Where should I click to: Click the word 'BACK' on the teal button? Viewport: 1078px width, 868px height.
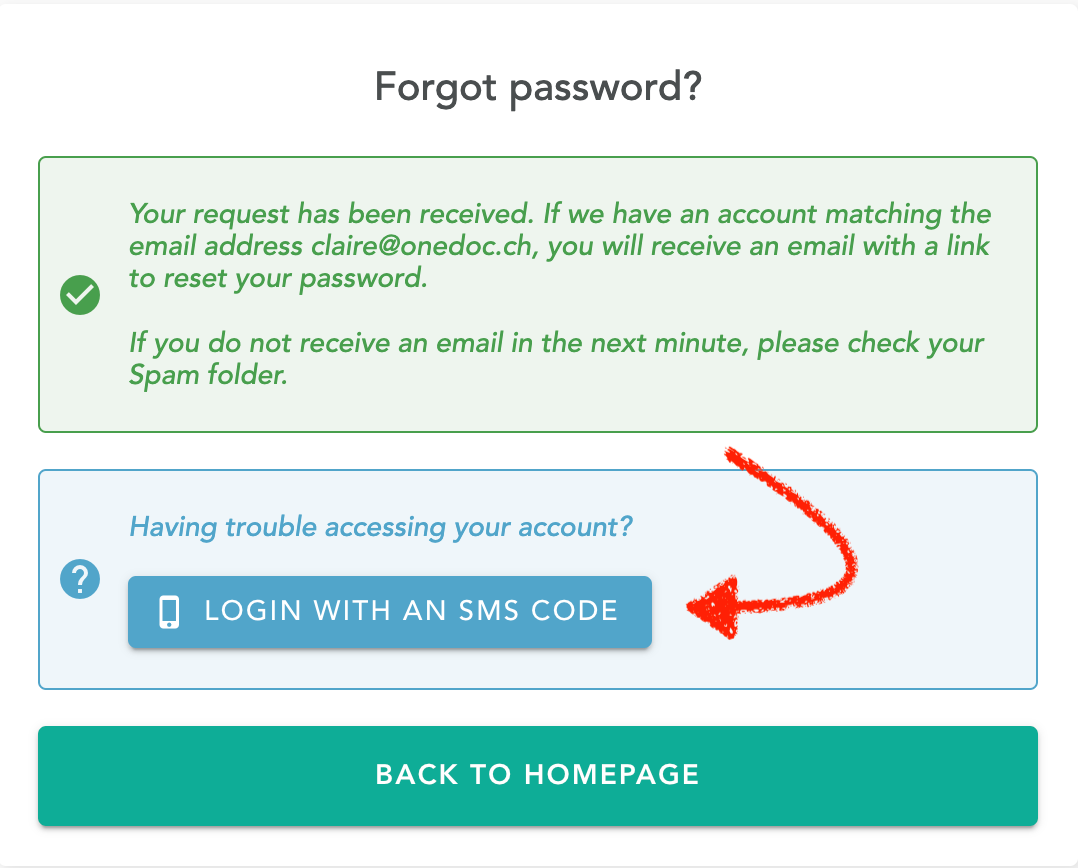417,775
